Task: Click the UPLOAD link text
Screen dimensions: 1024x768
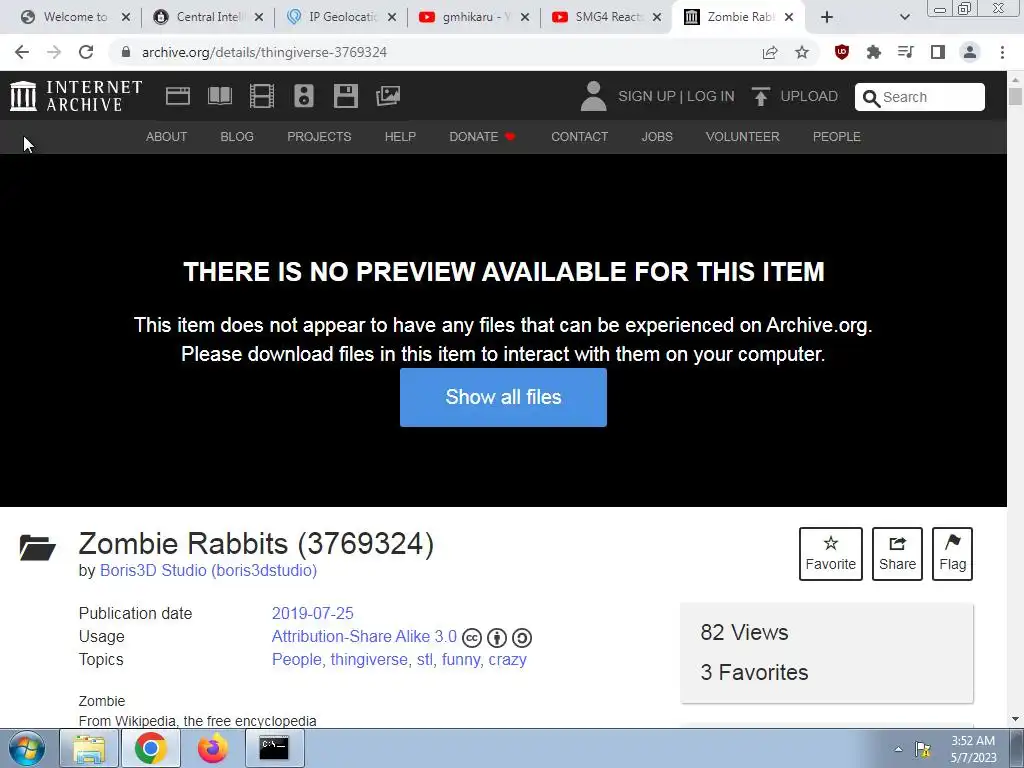Action: 809,97
